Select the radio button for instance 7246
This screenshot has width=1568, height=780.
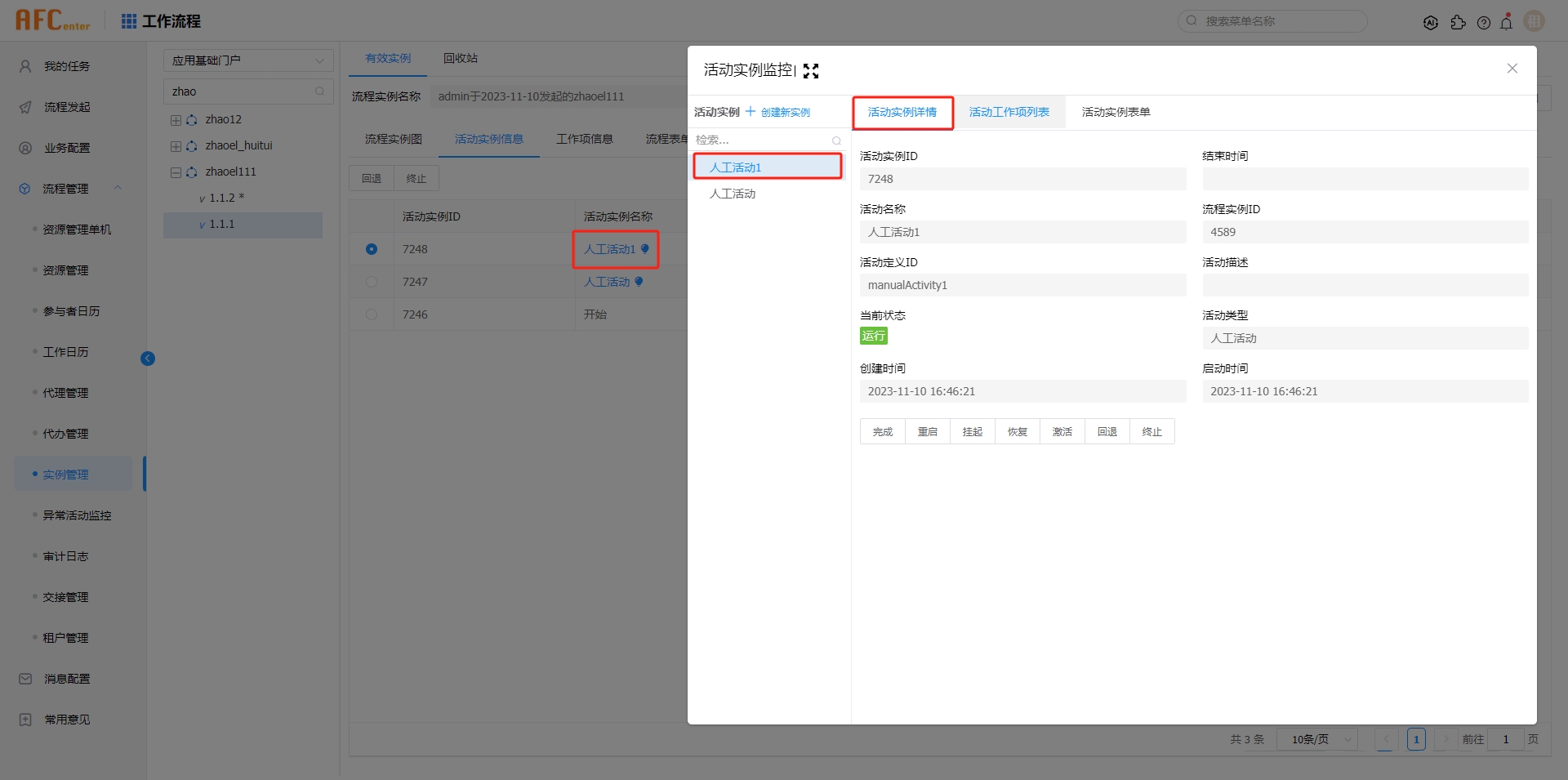click(372, 314)
